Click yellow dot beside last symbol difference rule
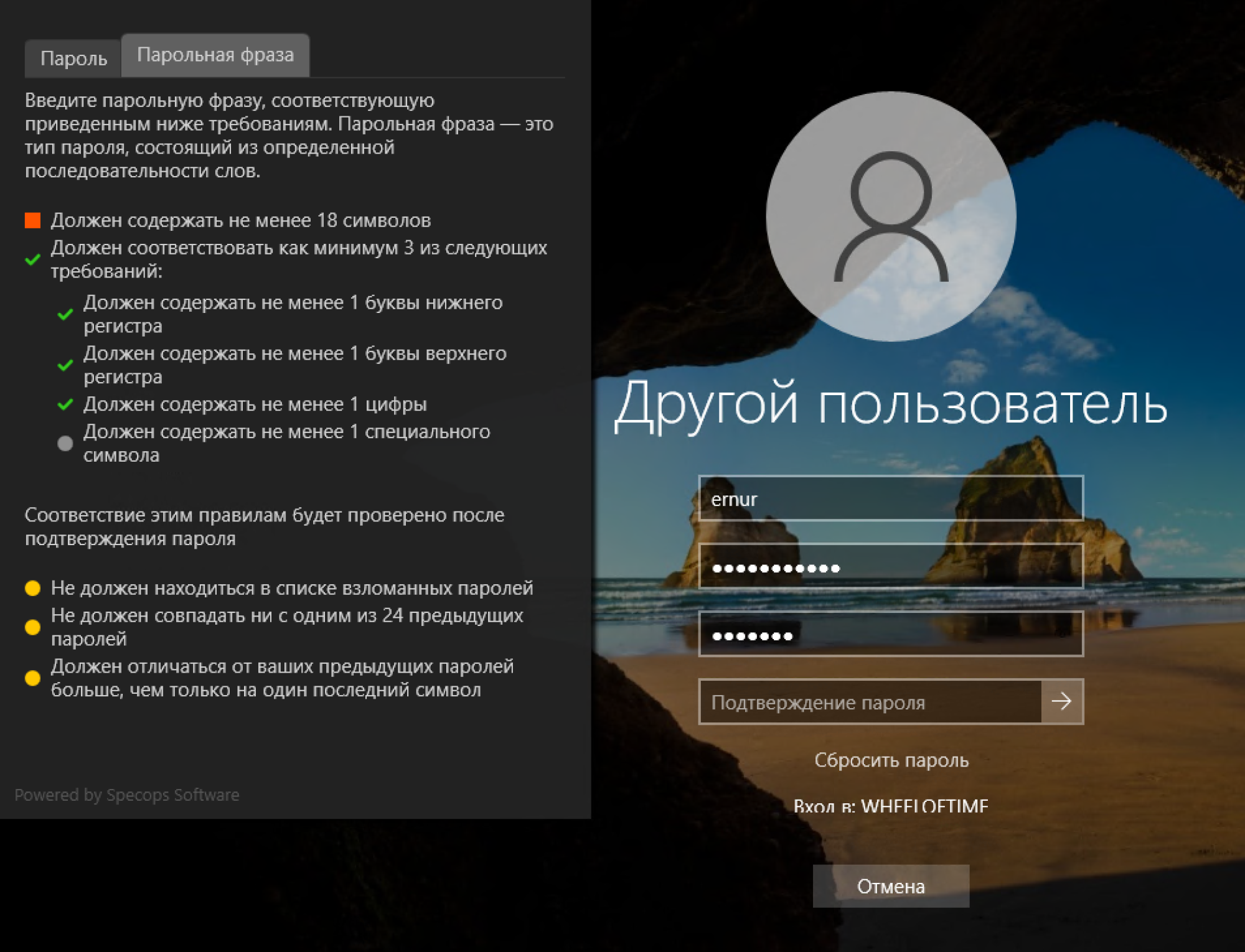1245x952 pixels. [33, 678]
